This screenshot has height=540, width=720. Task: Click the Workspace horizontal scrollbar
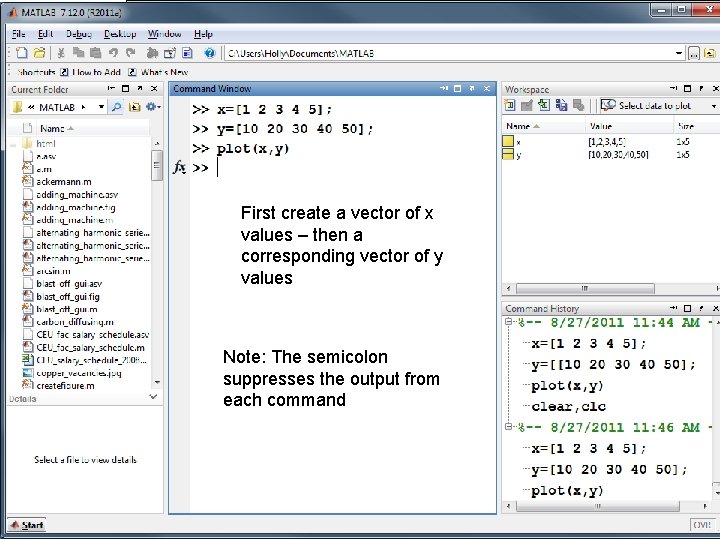point(585,288)
